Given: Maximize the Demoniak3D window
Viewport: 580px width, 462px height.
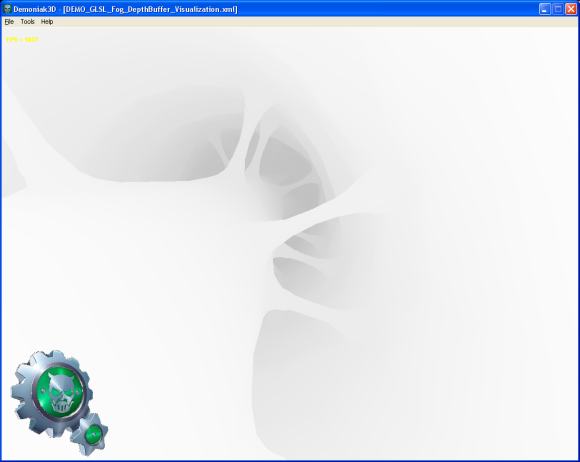Looking at the screenshot, I should [x=558, y=9].
